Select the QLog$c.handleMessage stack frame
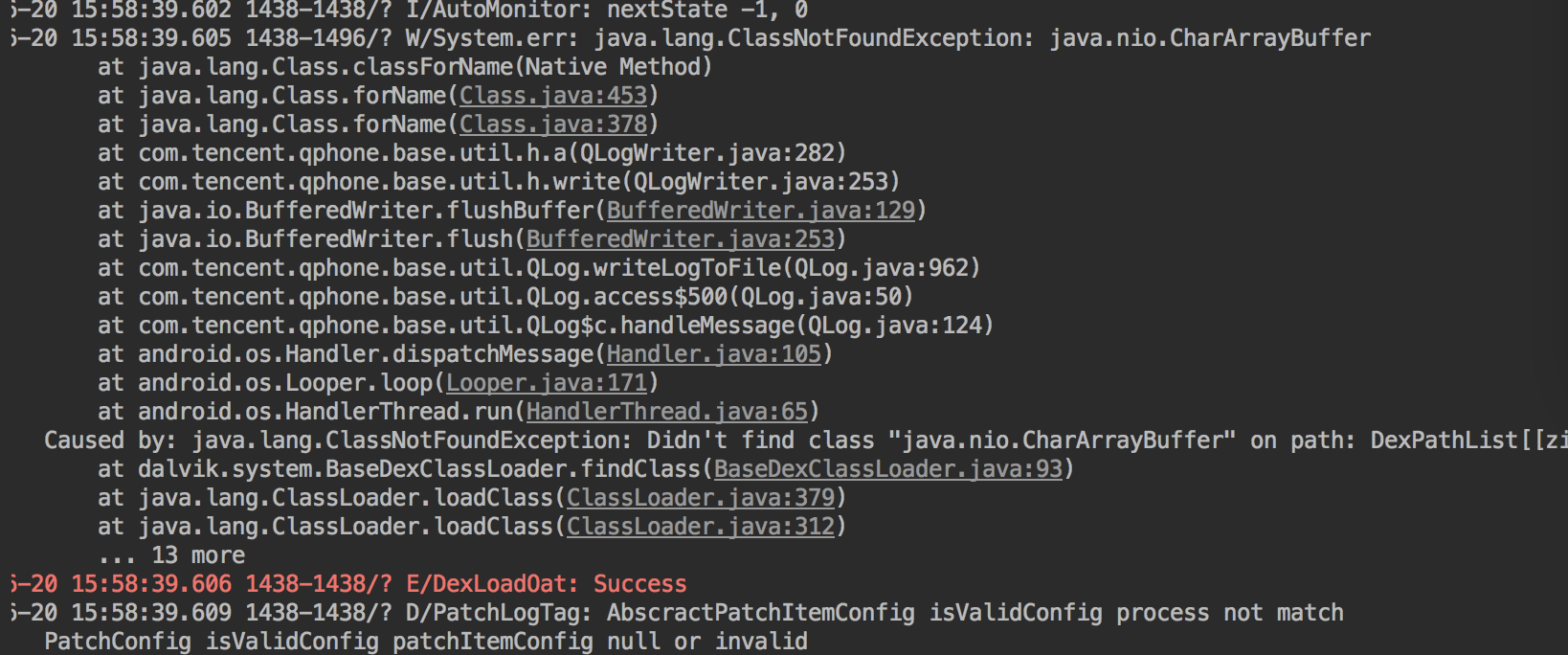 point(546,326)
